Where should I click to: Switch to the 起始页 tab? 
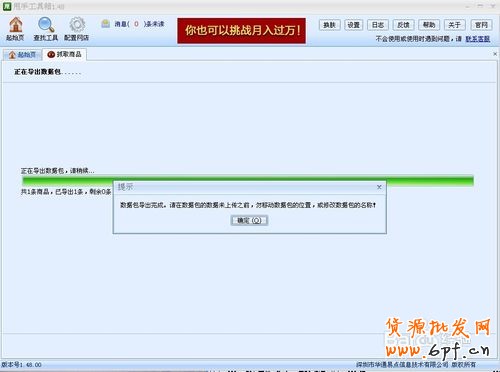click(23, 55)
